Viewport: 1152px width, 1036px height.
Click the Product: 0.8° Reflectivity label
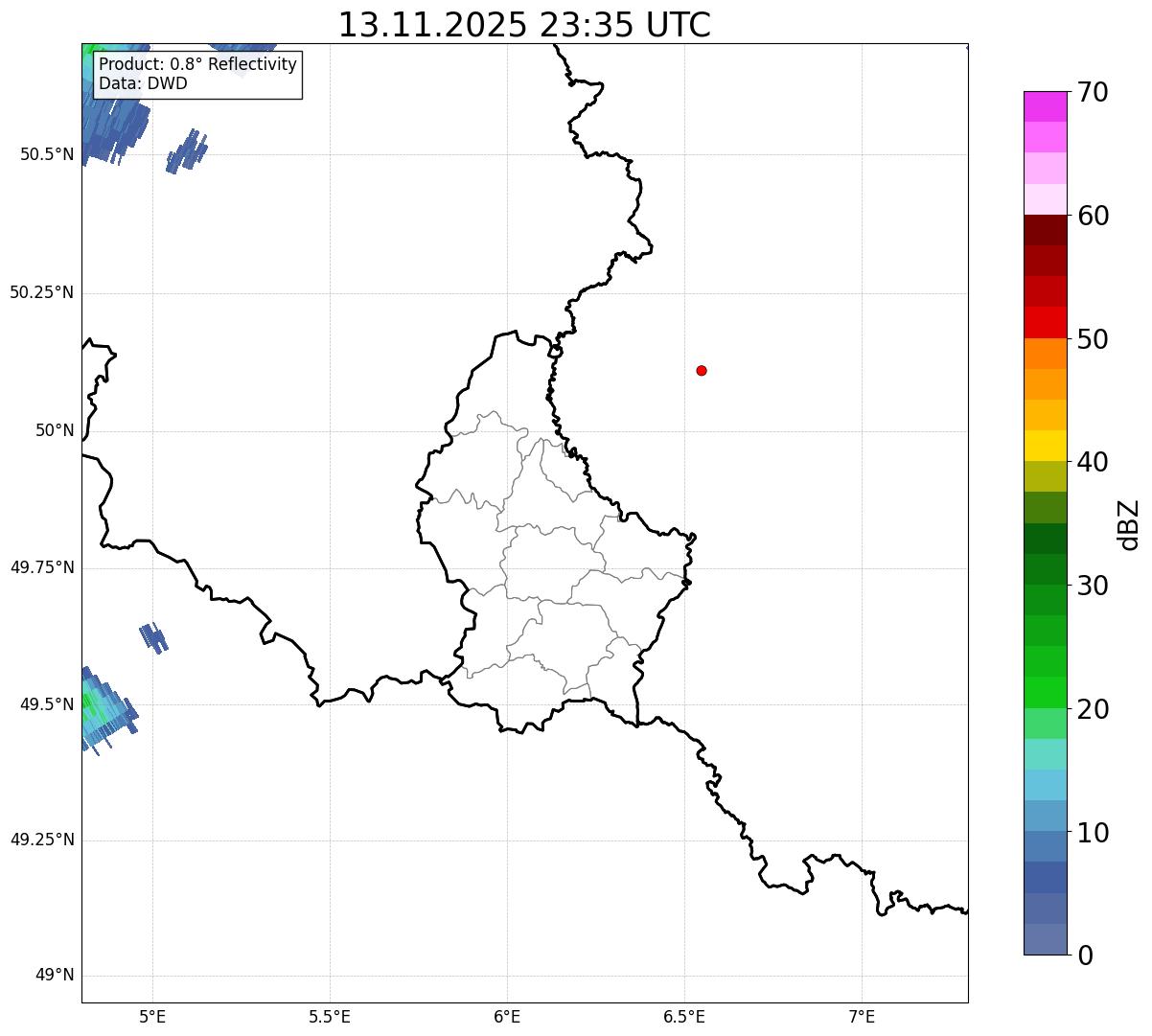pos(198,64)
